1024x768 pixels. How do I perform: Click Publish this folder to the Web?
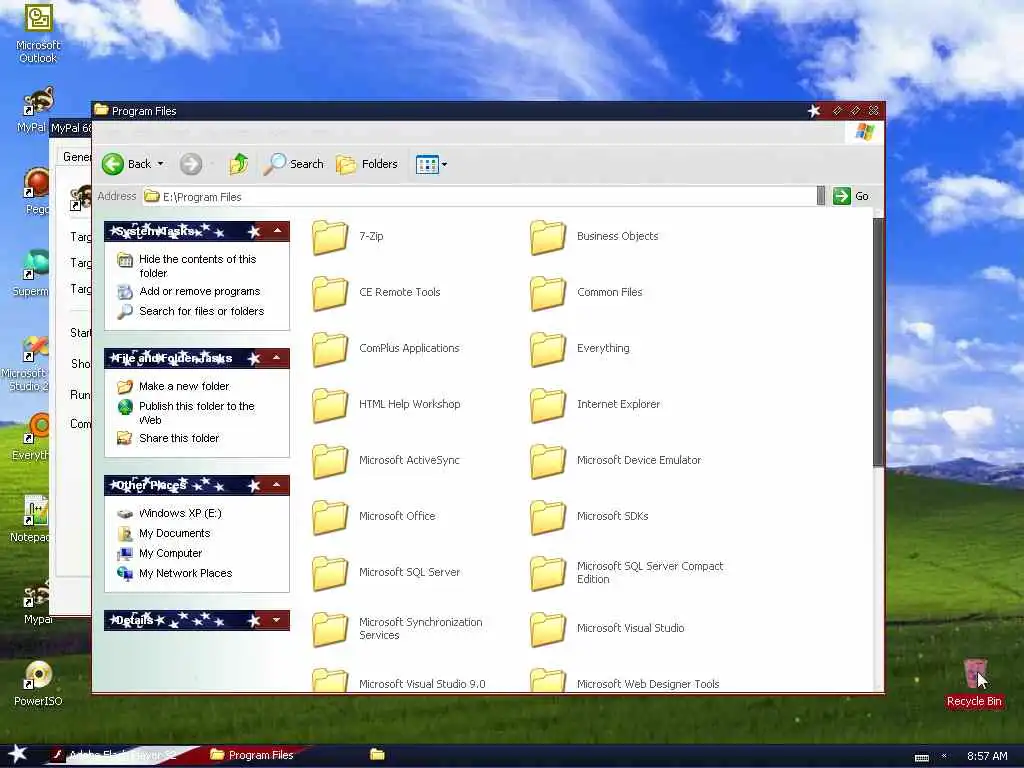click(x=196, y=413)
